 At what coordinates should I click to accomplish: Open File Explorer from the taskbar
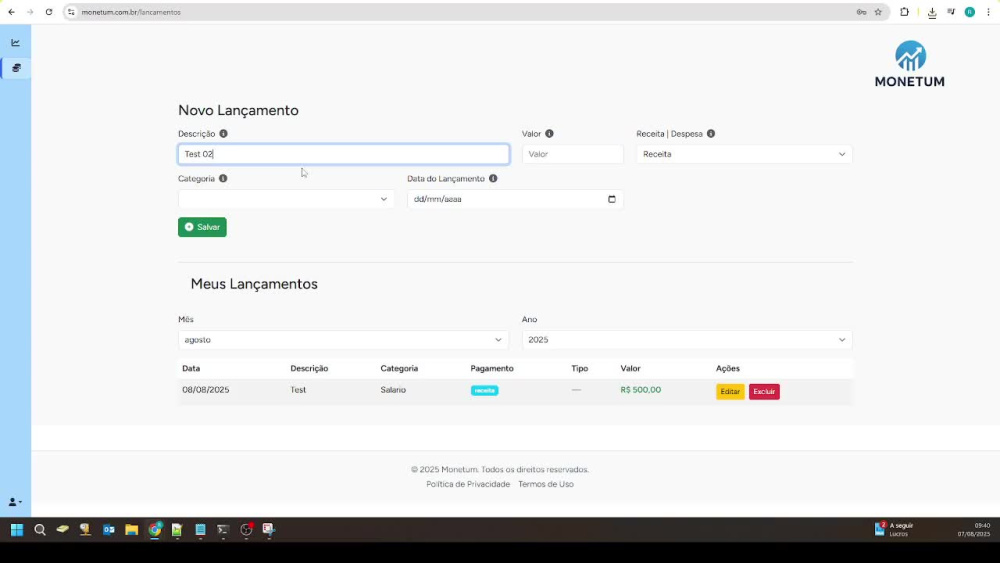pos(131,530)
